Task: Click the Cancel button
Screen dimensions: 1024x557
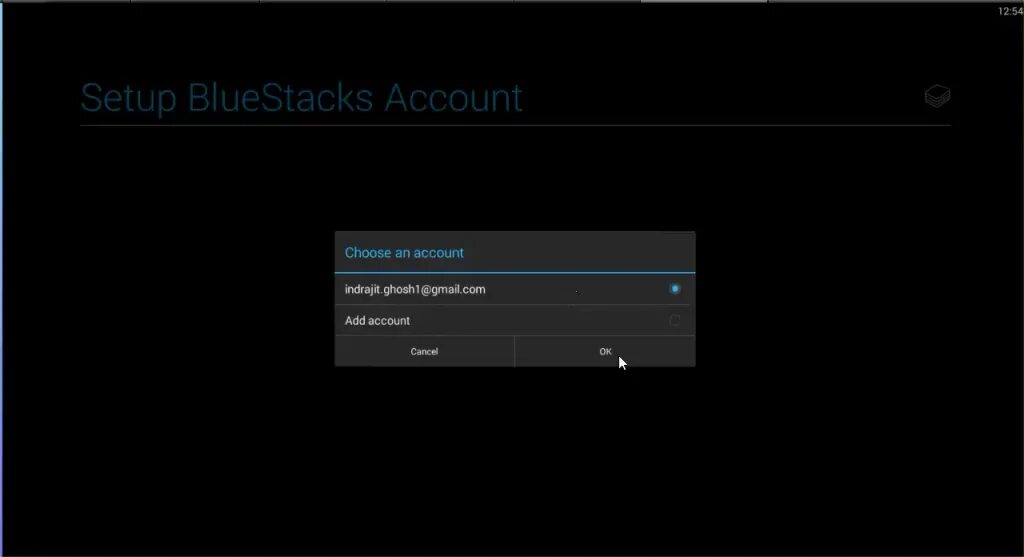Action: point(424,351)
